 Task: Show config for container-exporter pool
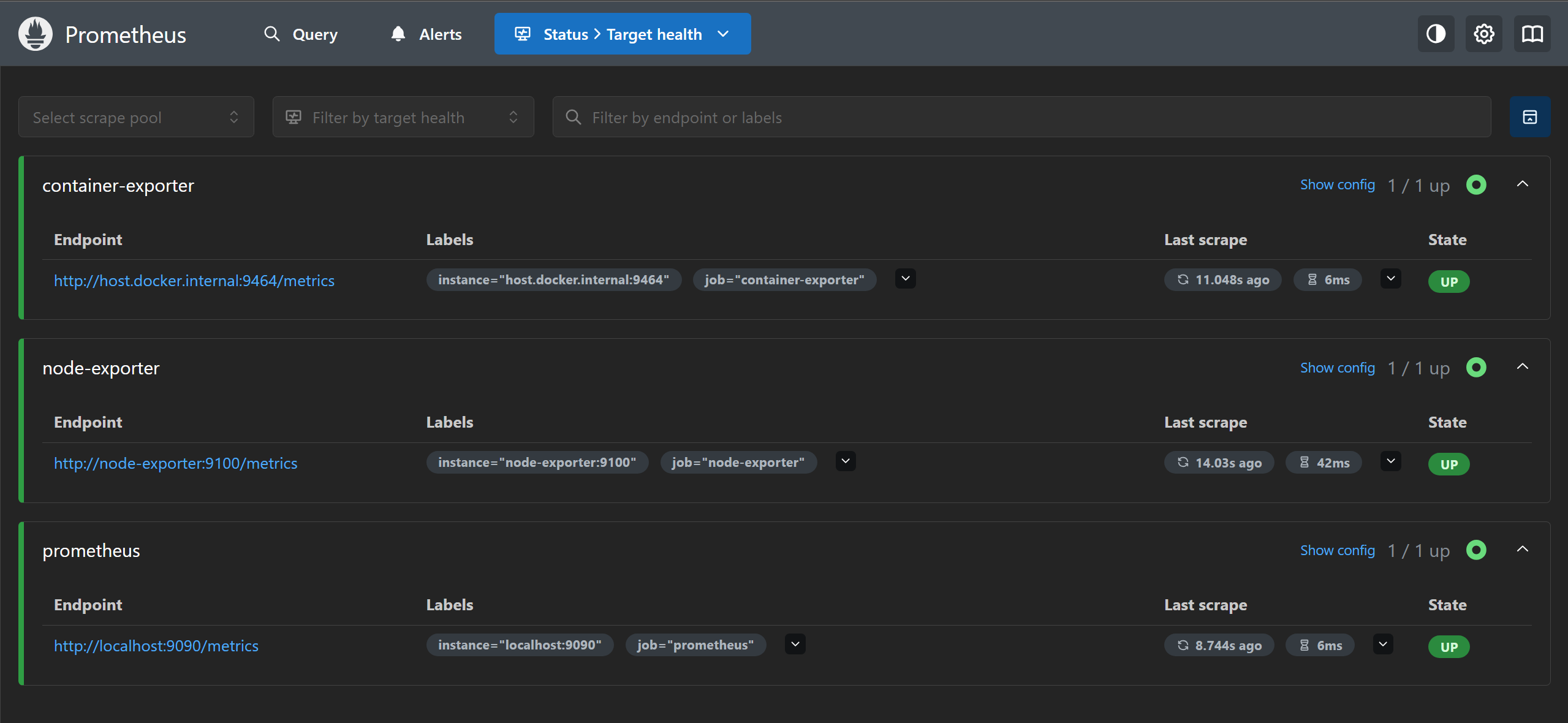pyautogui.click(x=1338, y=184)
